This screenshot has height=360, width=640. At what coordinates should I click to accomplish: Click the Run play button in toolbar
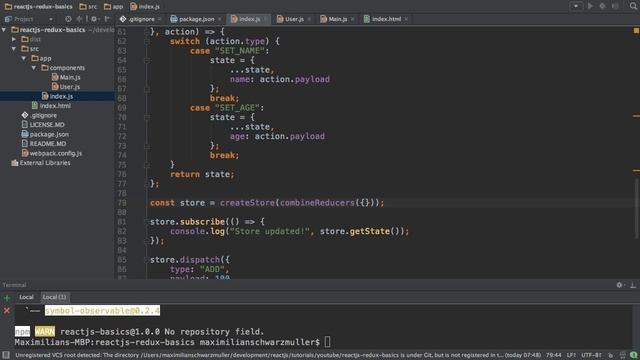coord(590,6)
